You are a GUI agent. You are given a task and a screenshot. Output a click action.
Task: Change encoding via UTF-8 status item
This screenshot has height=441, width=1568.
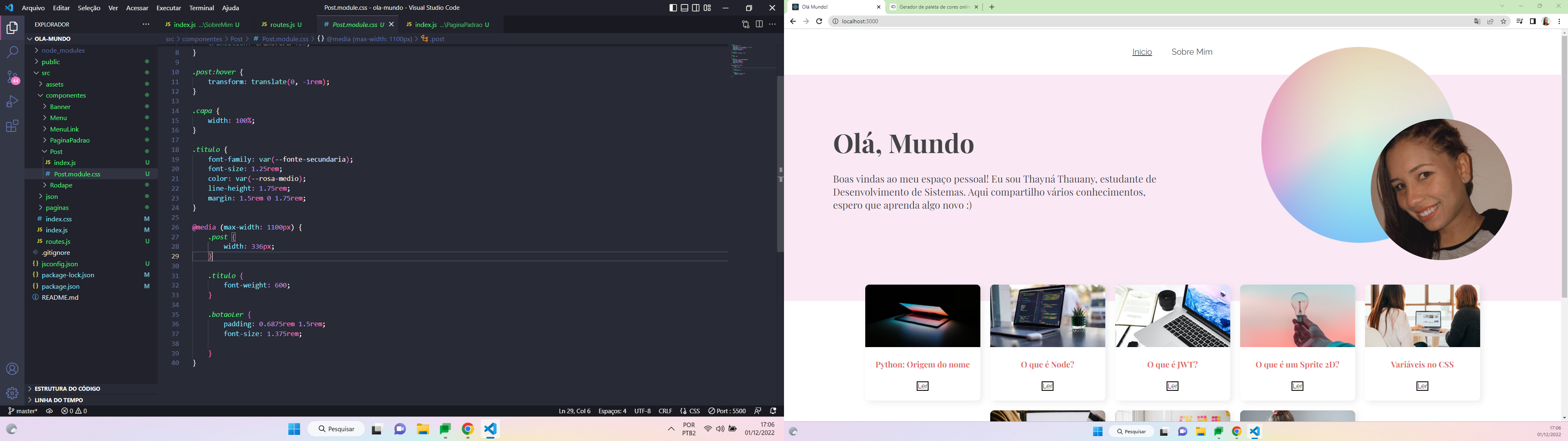pyautogui.click(x=642, y=411)
